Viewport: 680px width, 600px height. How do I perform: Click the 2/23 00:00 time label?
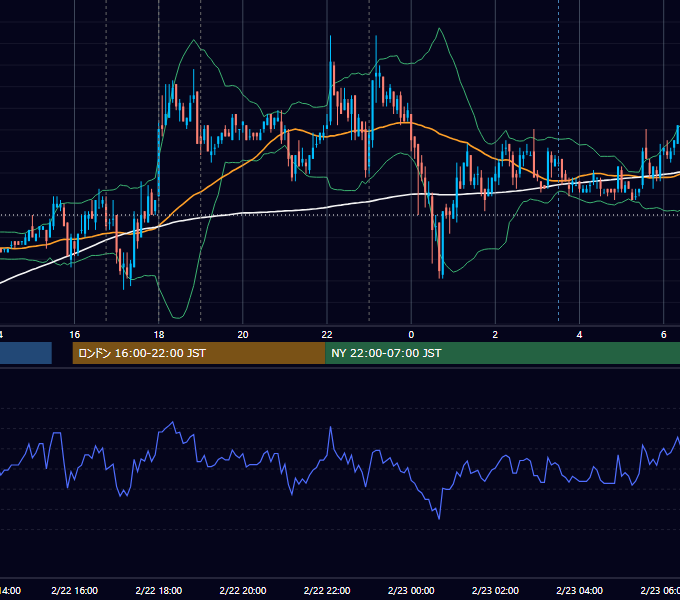(x=411, y=590)
